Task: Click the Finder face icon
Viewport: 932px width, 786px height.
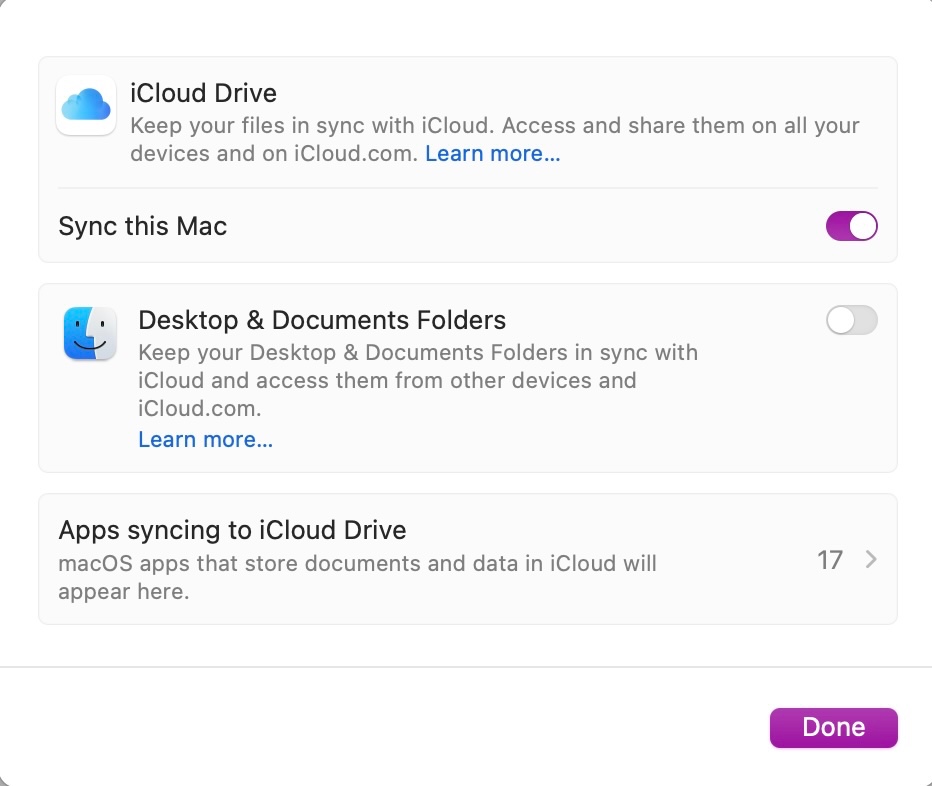Action: click(x=90, y=333)
